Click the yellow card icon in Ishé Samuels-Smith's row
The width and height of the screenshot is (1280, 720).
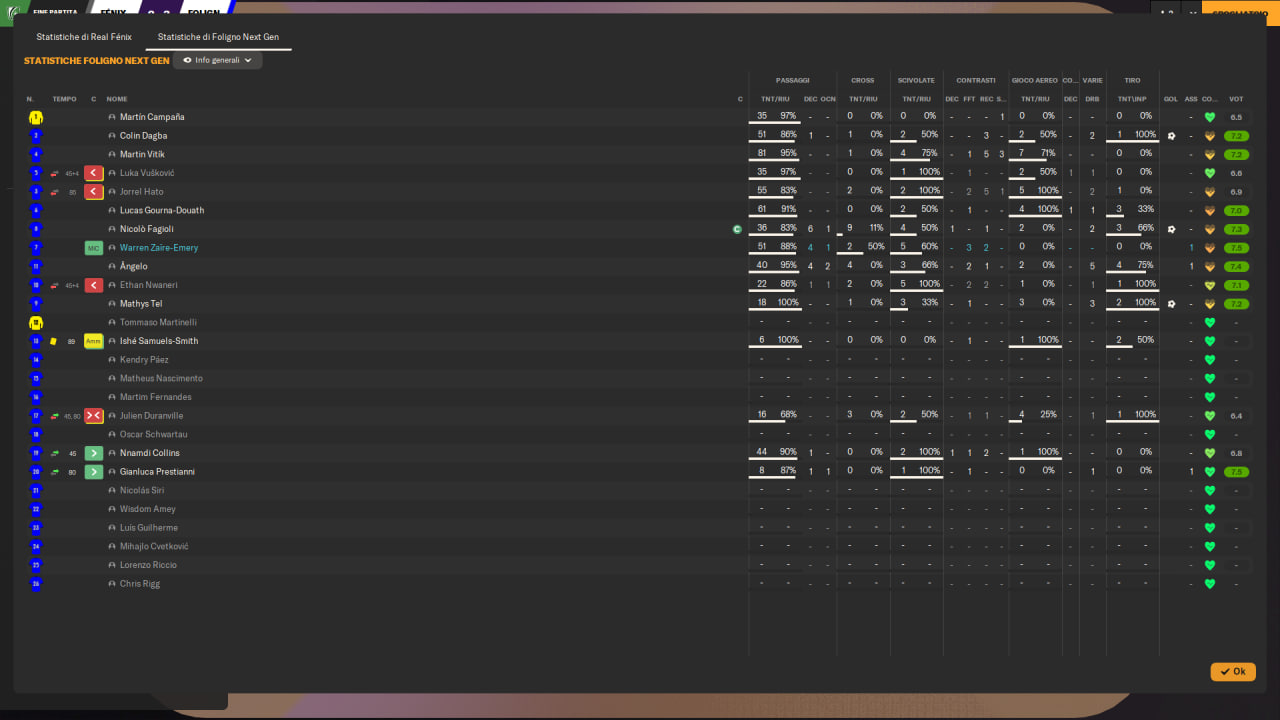[x=54, y=341]
